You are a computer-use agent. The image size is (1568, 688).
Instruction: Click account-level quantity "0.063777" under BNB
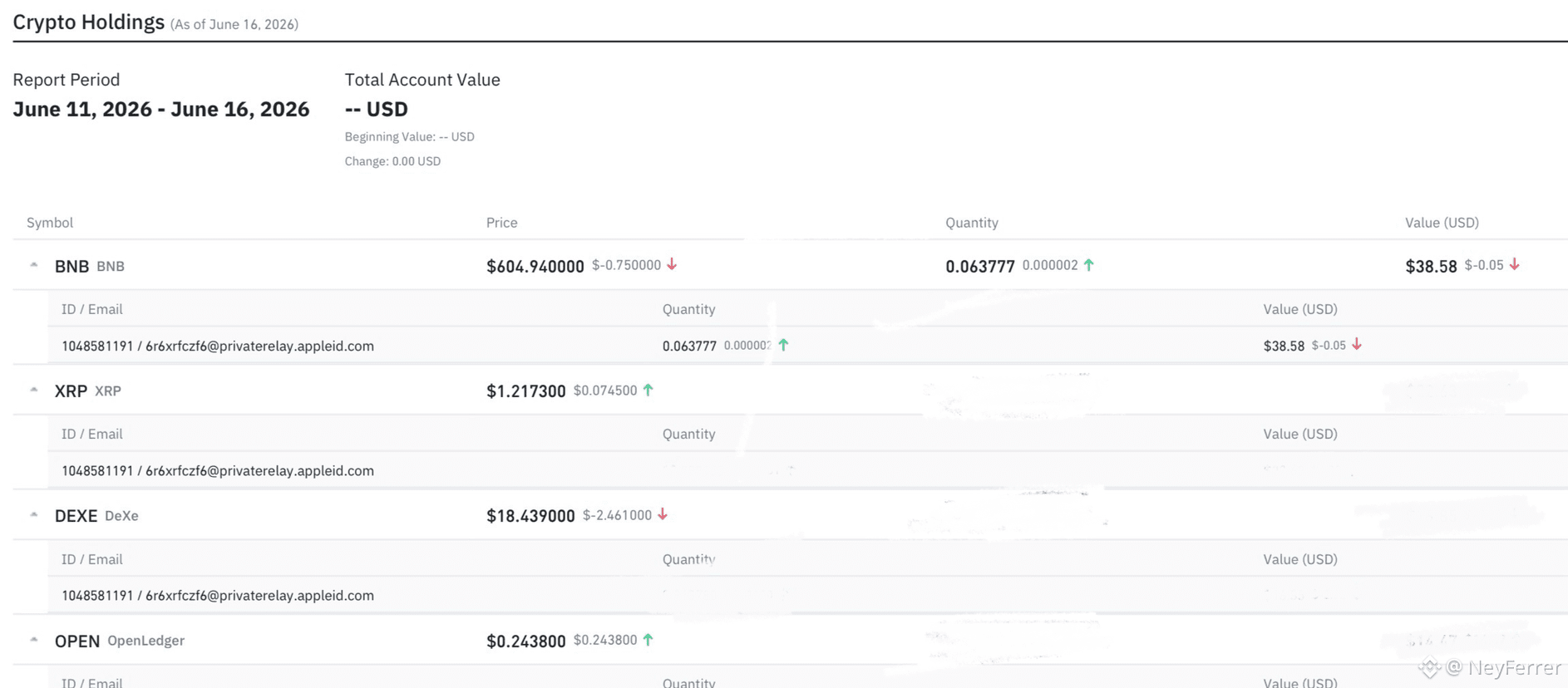[689, 346]
